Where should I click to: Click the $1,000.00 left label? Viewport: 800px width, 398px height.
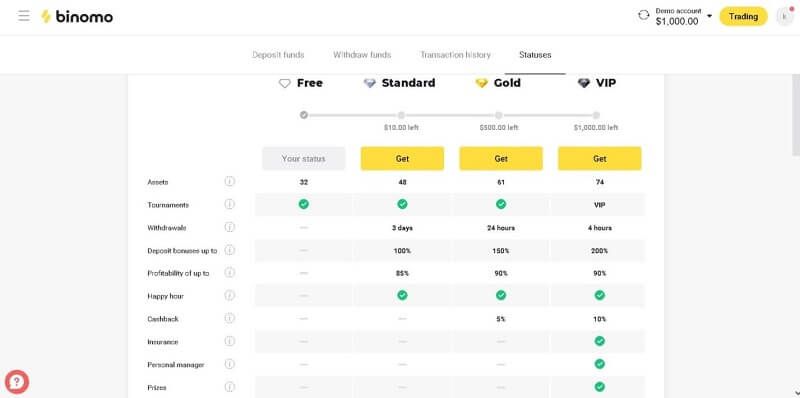coord(596,128)
